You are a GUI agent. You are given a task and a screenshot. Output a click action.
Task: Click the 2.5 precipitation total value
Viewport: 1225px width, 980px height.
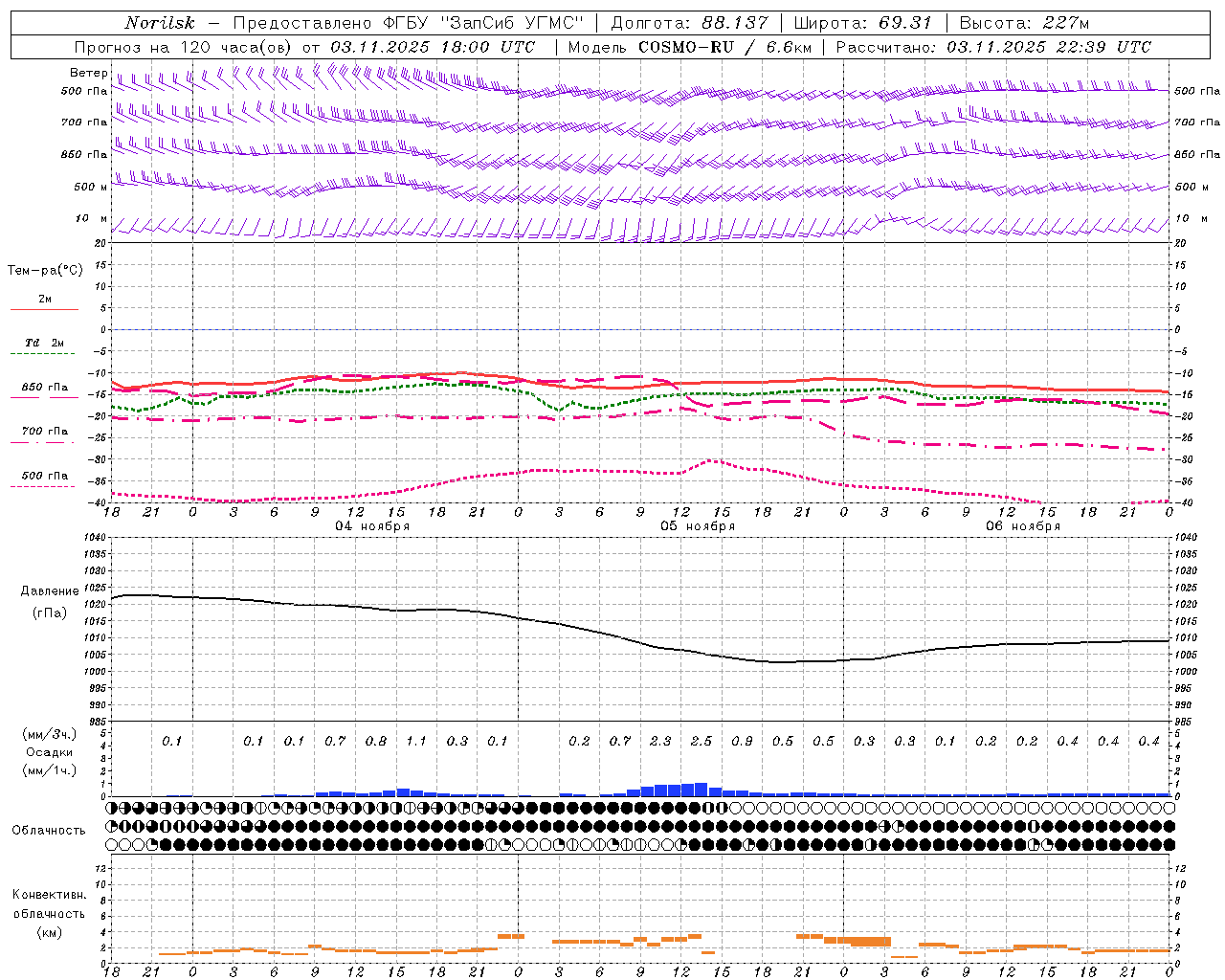[x=702, y=742]
